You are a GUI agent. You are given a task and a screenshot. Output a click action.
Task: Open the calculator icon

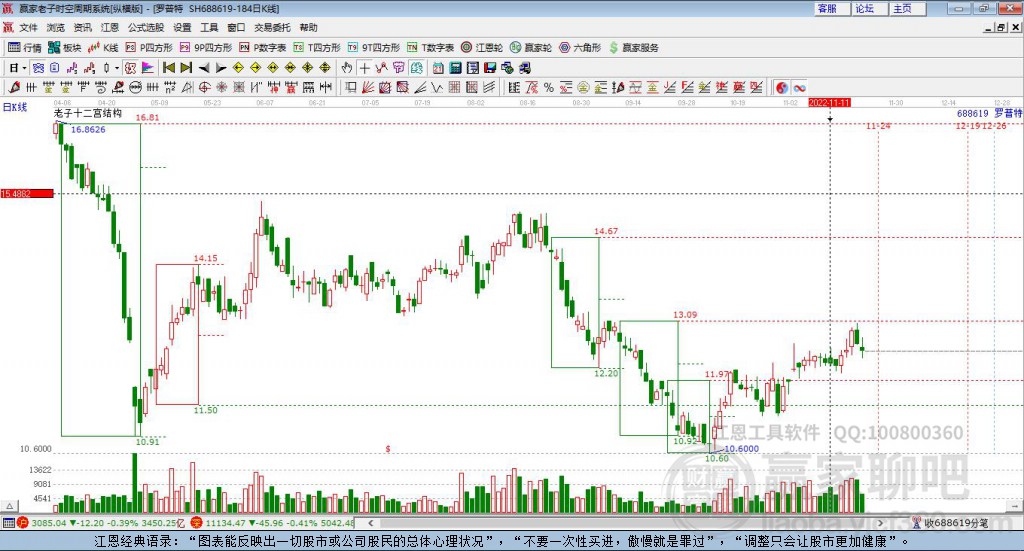456,68
